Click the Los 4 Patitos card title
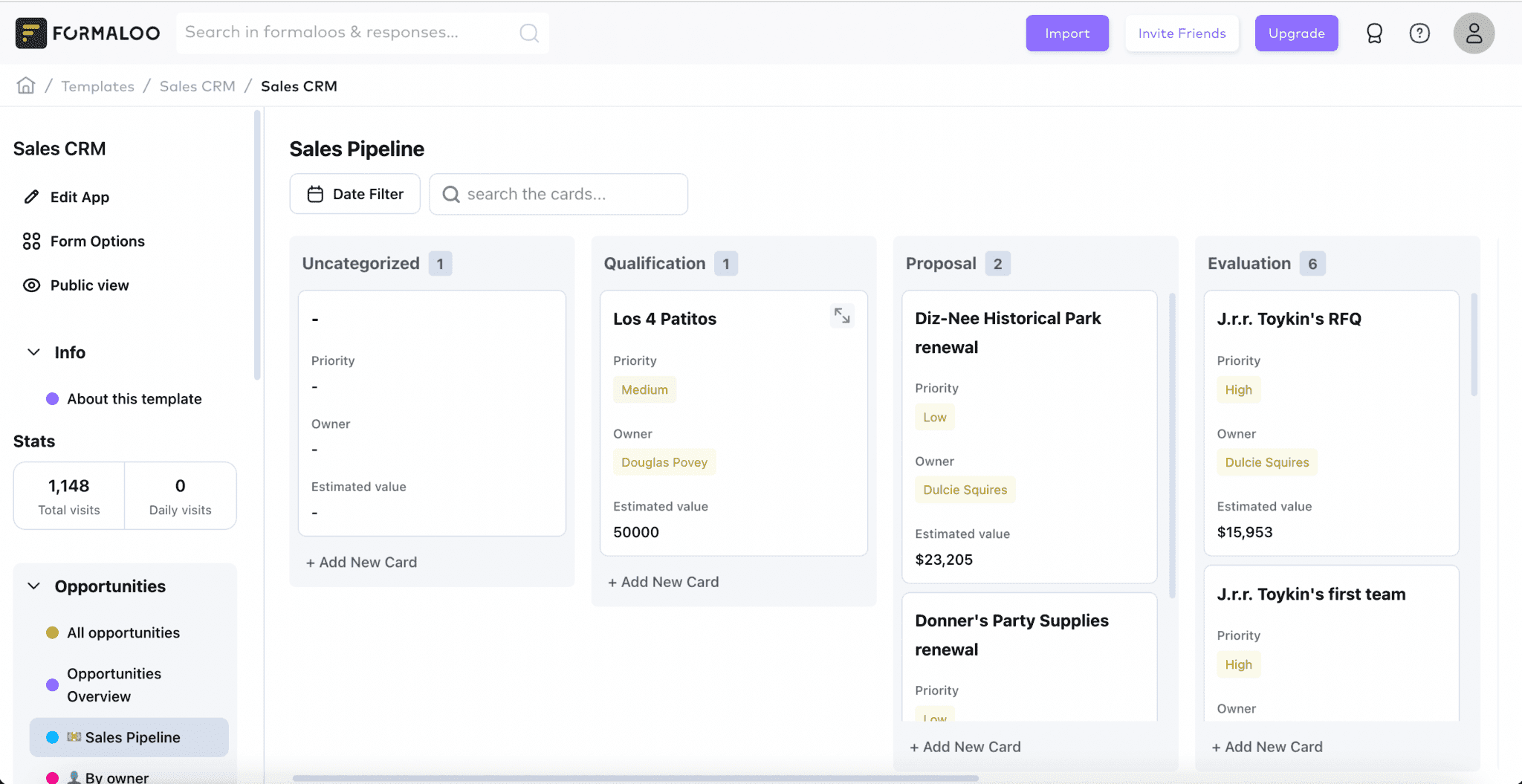The height and width of the screenshot is (784, 1522). coord(664,319)
